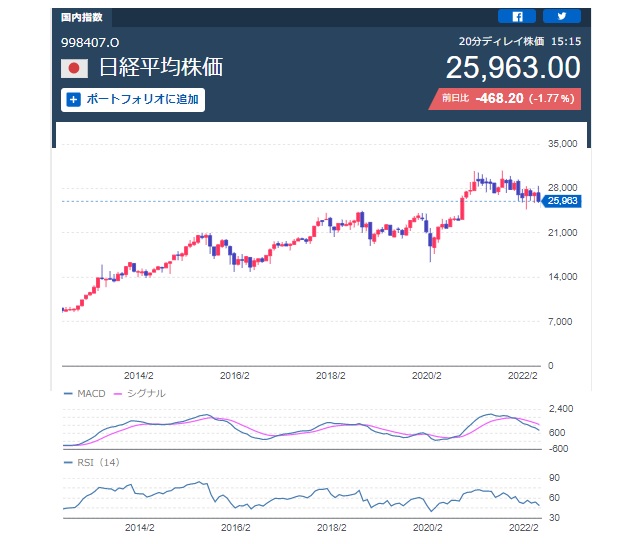This screenshot has height=544, width=639.
Task: Click the 2020/2 label under candlestick chart
Action: [x=427, y=376]
